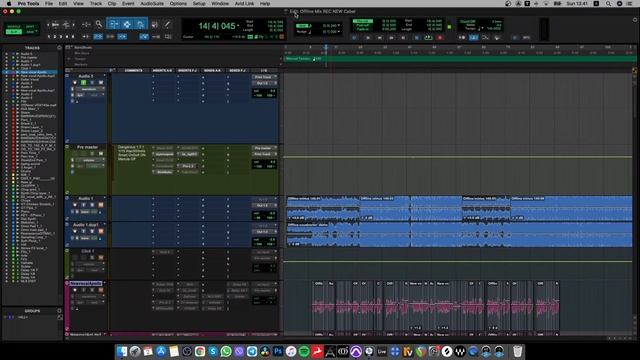Viewport: 640px width, 360px height.
Task: Recall zoom preset 1
Action: click(x=49, y=36)
